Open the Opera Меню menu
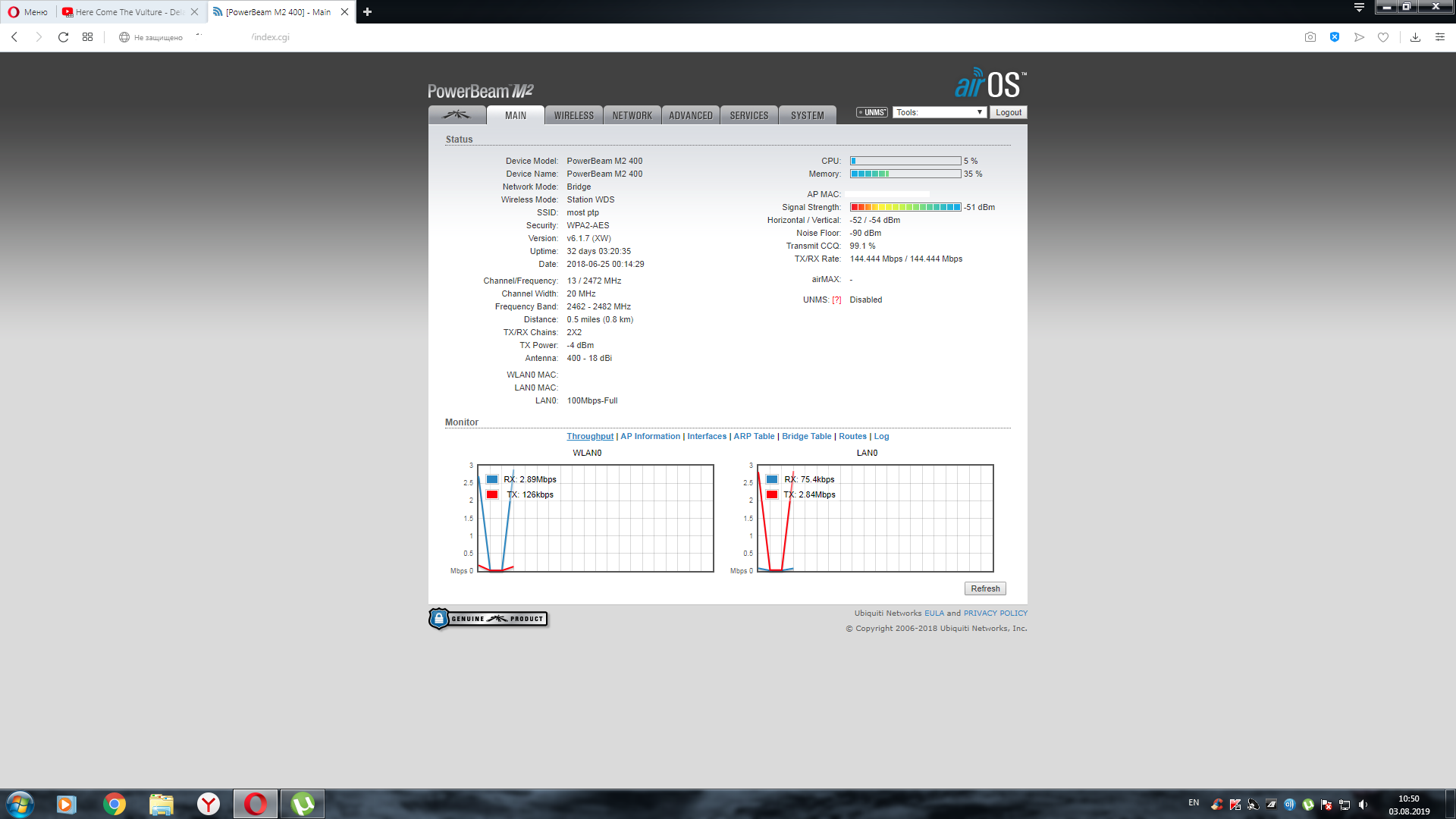 [x=28, y=12]
